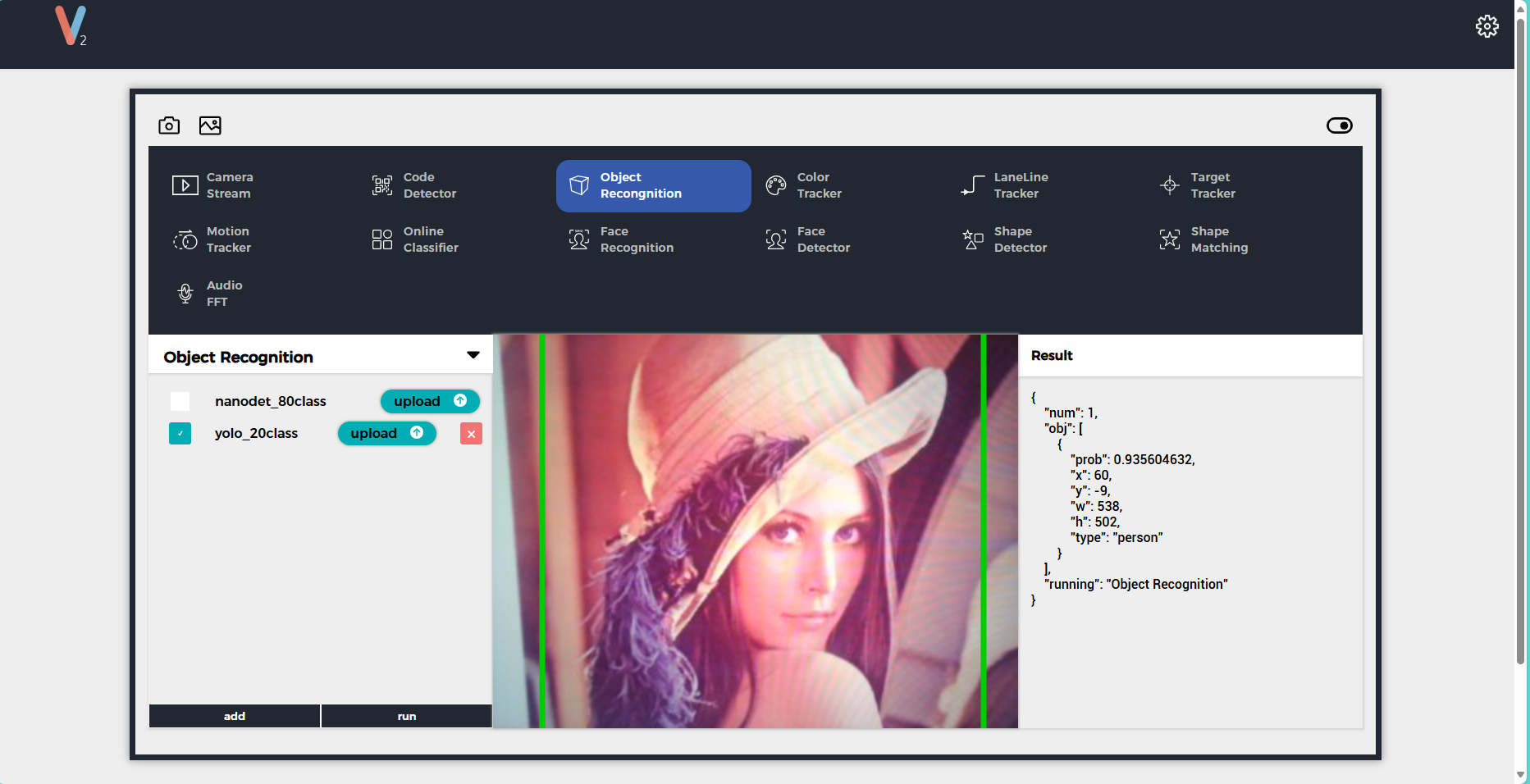Click the Face Recognition icon
Screen dimensions: 1530x784
click(x=579, y=239)
